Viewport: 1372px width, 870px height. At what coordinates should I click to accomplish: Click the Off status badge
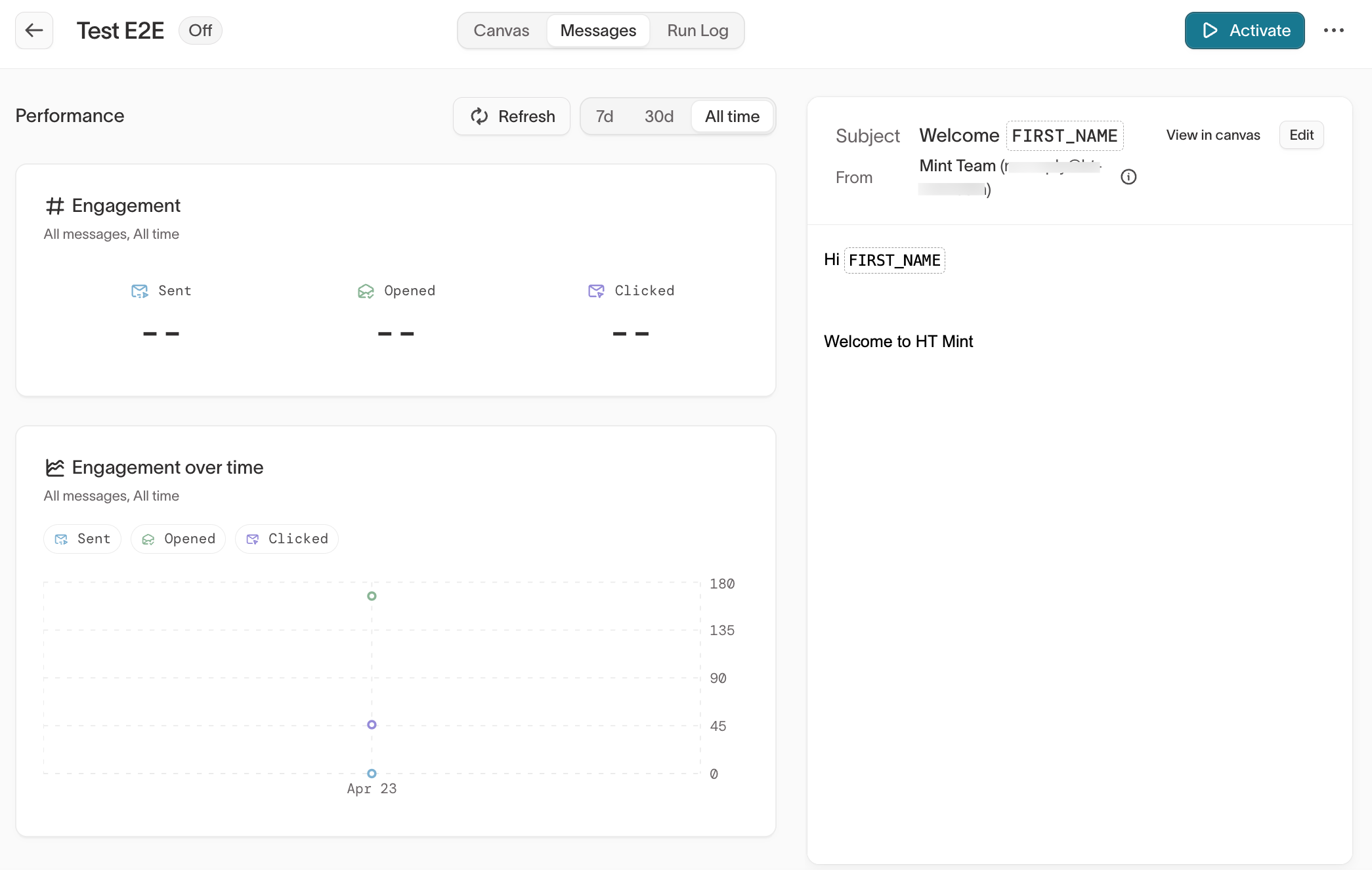click(x=200, y=30)
